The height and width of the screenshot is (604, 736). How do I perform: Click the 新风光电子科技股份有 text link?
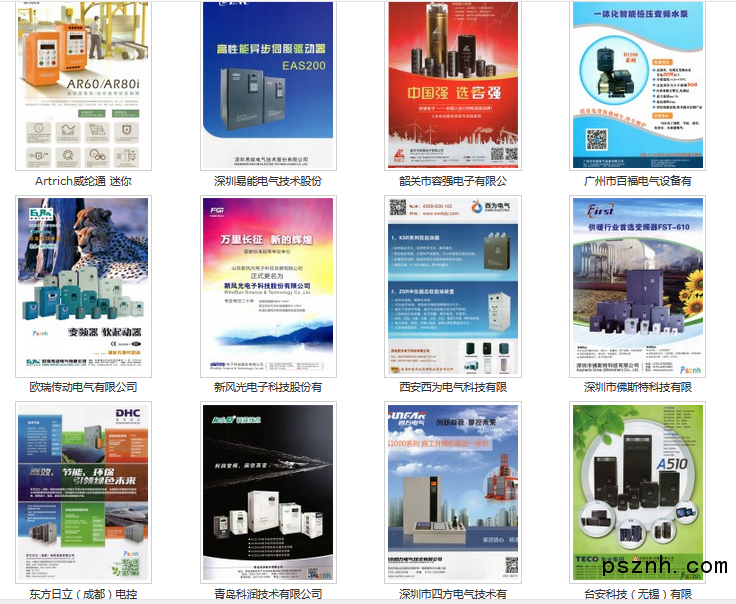(x=268, y=387)
